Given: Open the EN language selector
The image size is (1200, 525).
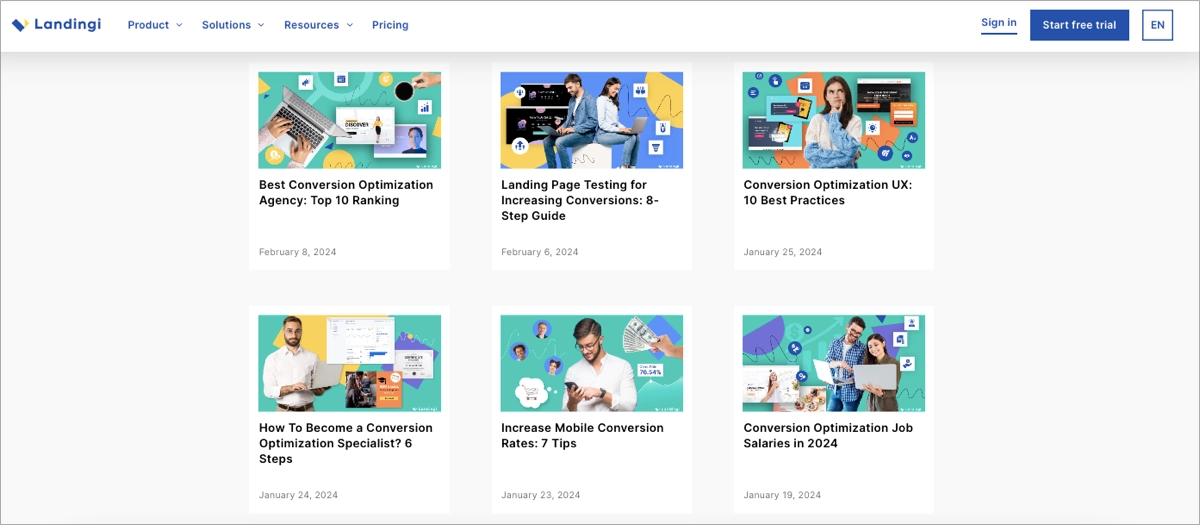Looking at the screenshot, I should 1157,25.
